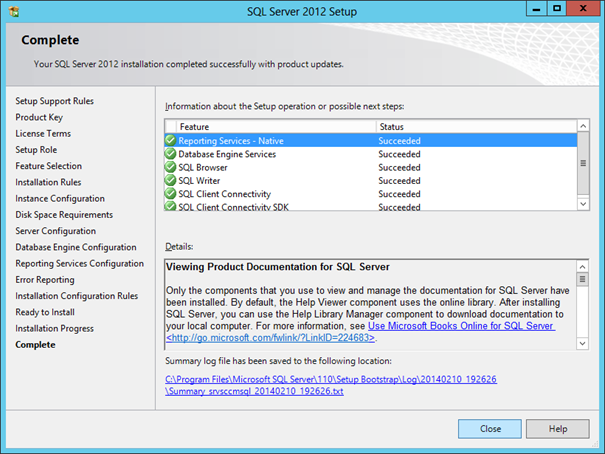Click the Help button
The height and width of the screenshot is (454, 605).
click(x=558, y=429)
